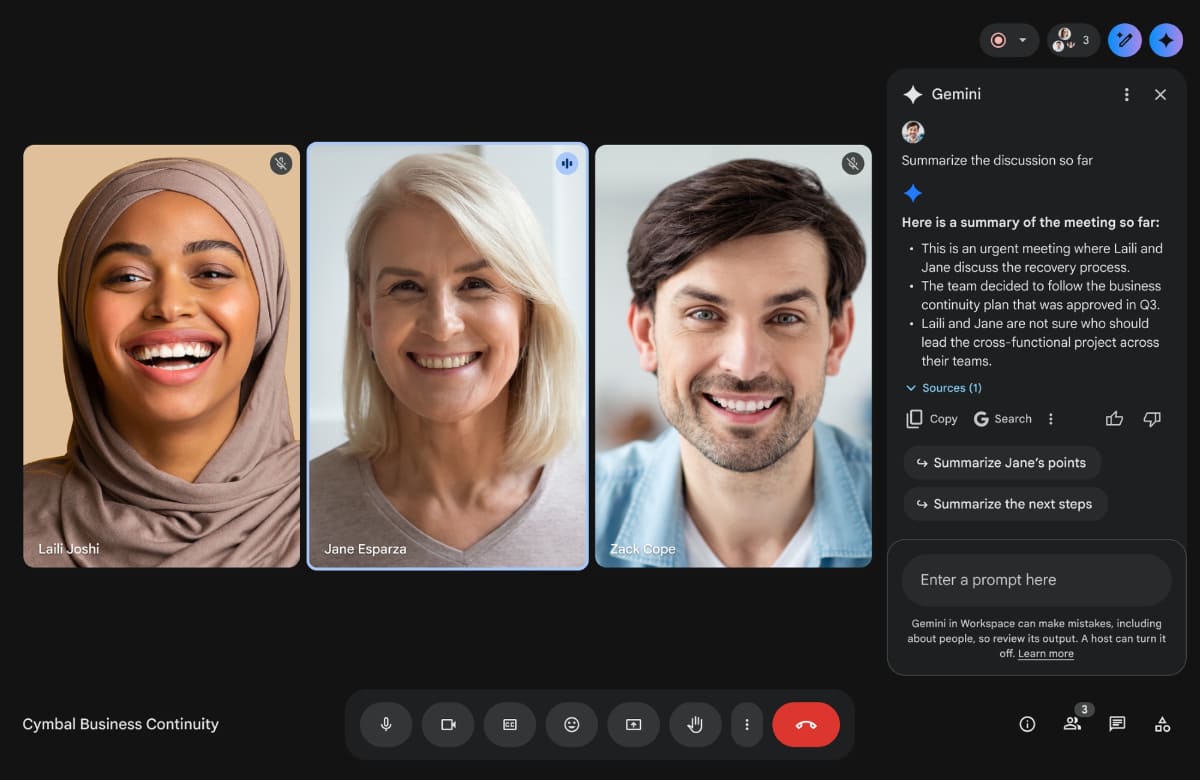Turn on closed captions

click(509, 724)
